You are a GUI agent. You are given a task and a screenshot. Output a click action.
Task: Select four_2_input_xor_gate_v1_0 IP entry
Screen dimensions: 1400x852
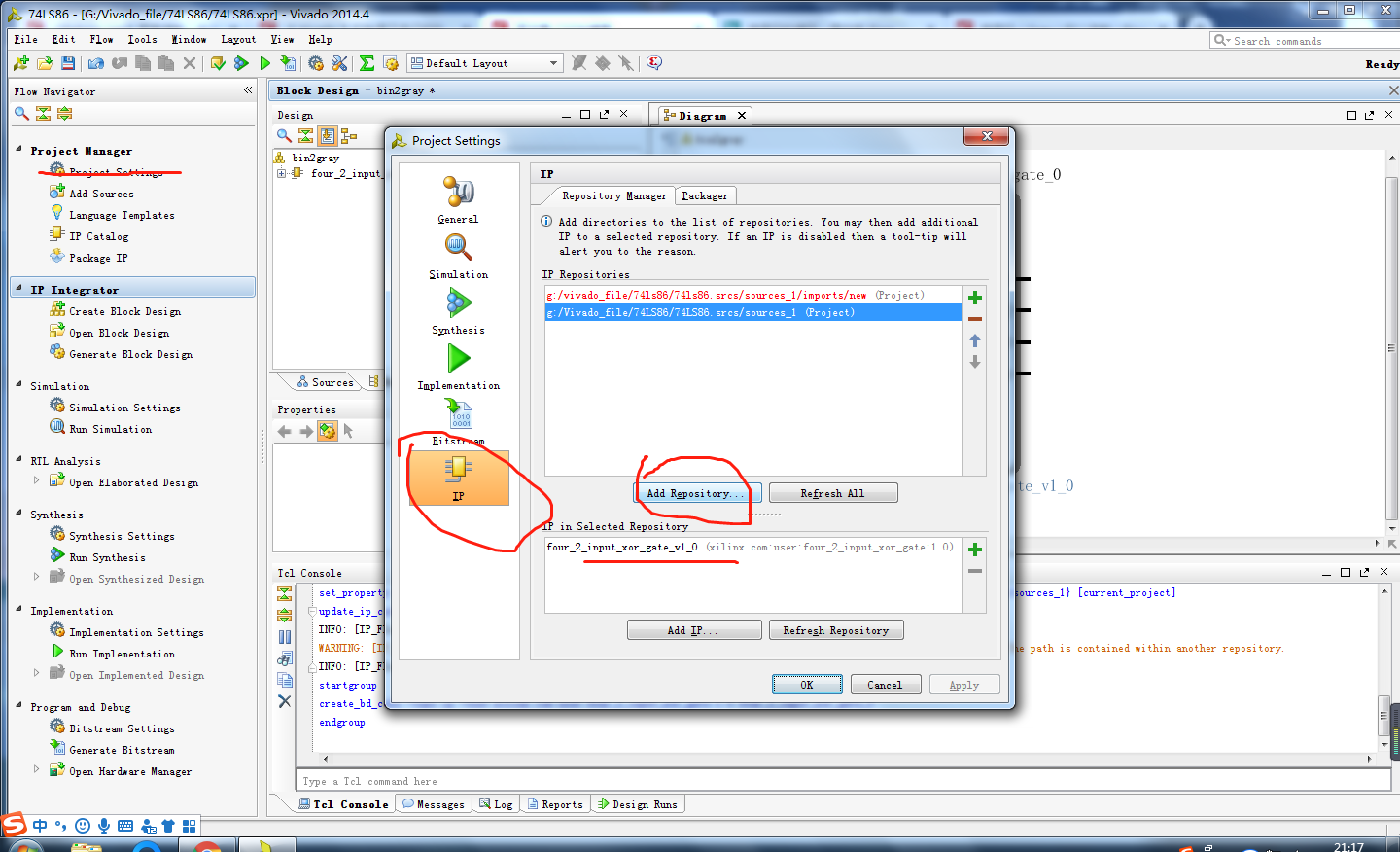tap(752, 547)
